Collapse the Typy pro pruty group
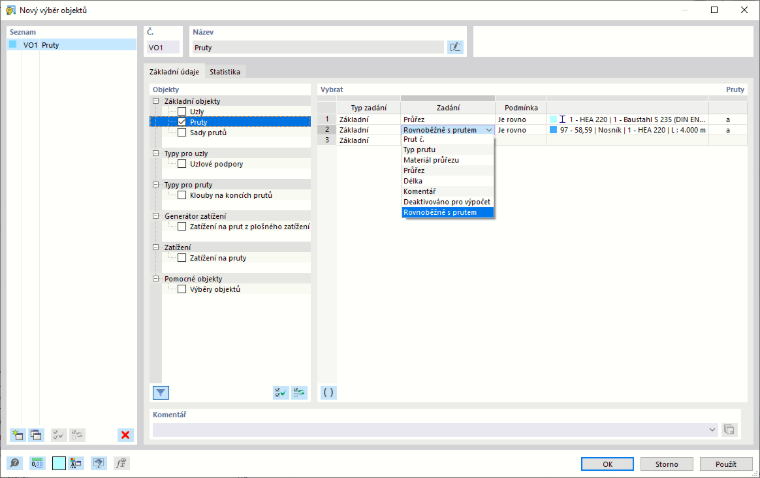 156,185
